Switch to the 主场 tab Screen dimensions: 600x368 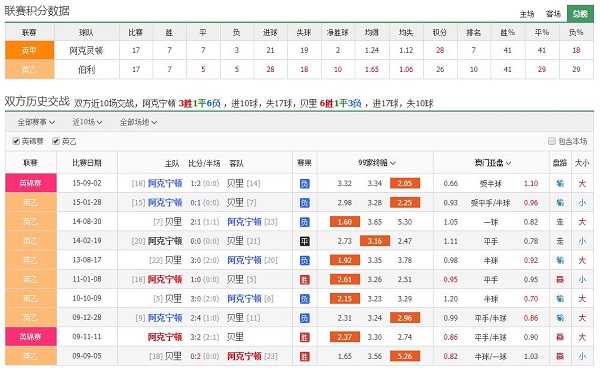[527, 14]
